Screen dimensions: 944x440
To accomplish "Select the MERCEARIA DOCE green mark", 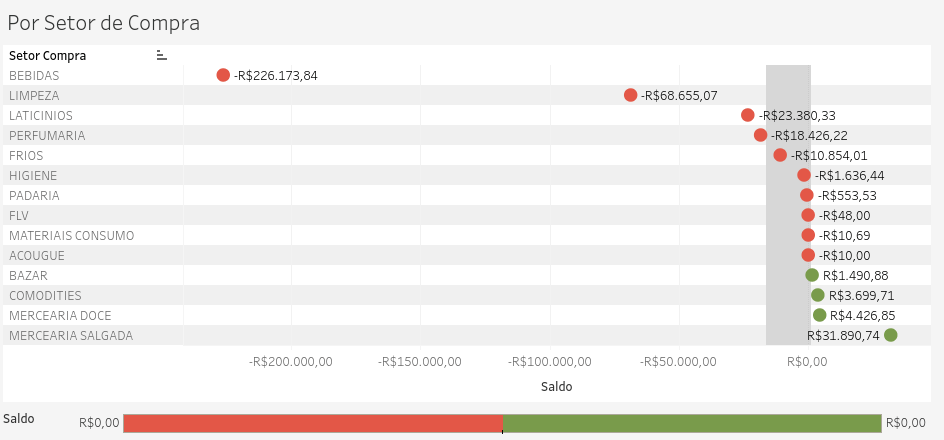I will point(819,315).
